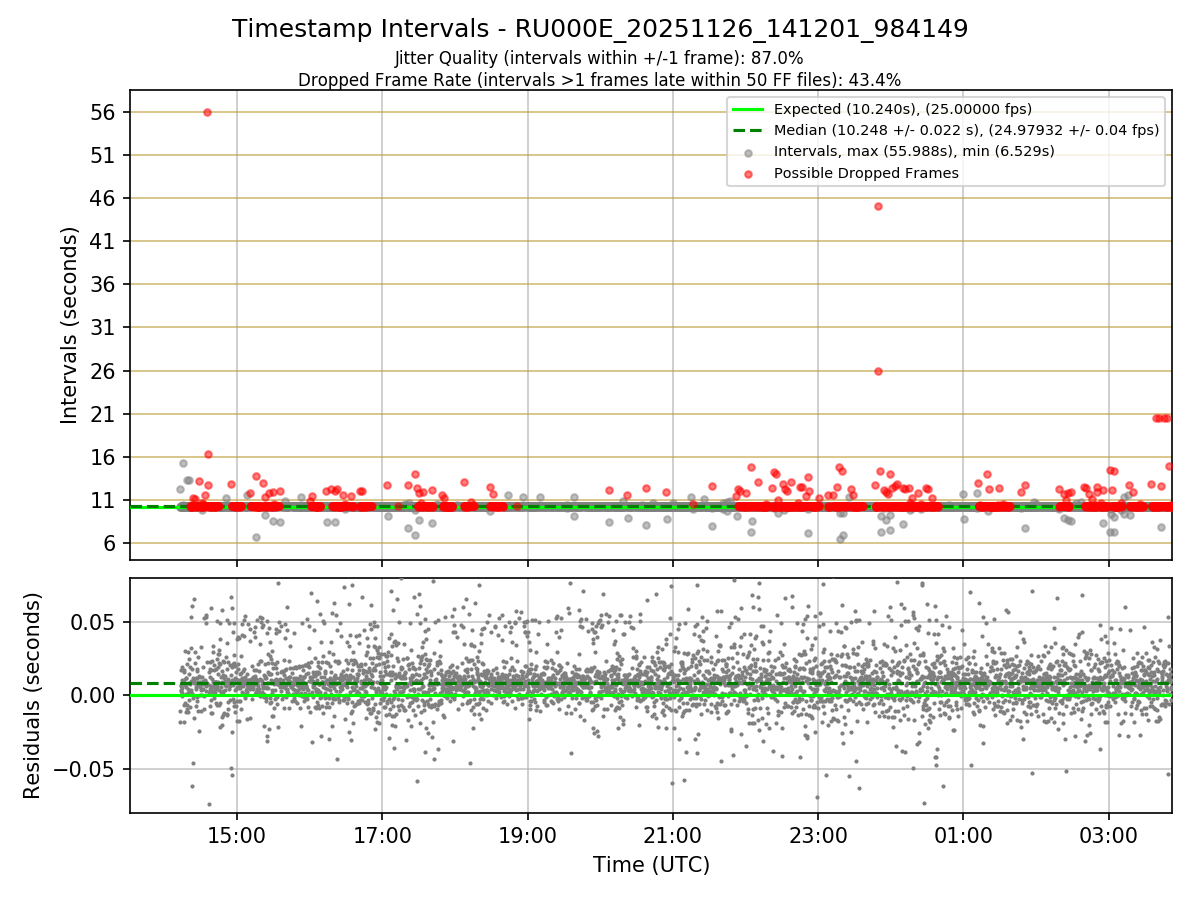
Task: Click the '41' y-axis tick label
Action: [105, 241]
